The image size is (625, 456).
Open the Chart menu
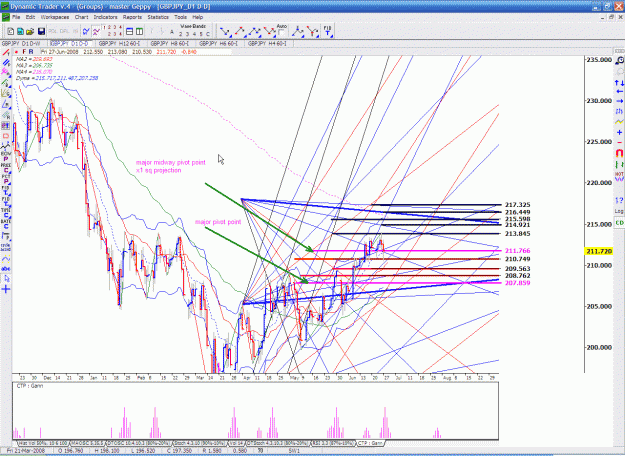(81, 17)
